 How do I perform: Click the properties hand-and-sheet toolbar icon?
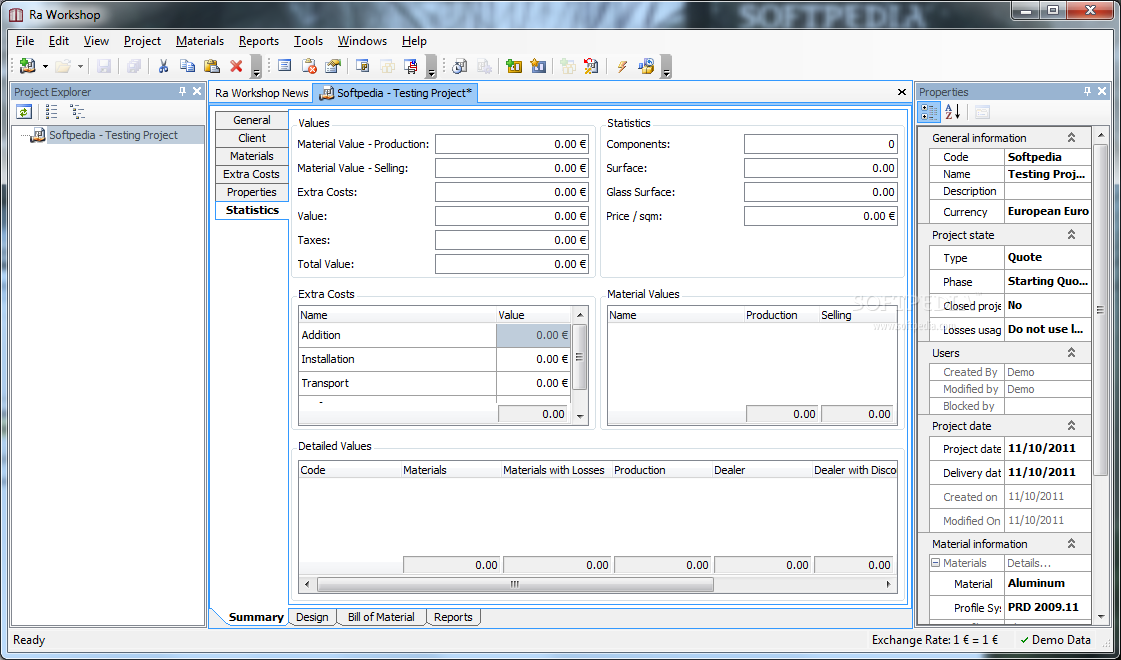point(332,67)
